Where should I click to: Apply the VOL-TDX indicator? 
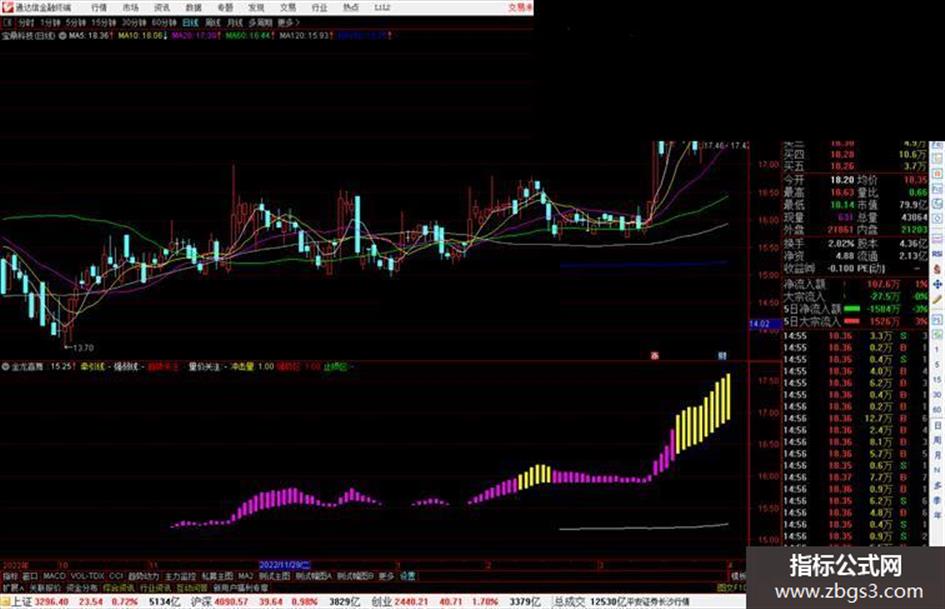click(x=87, y=576)
